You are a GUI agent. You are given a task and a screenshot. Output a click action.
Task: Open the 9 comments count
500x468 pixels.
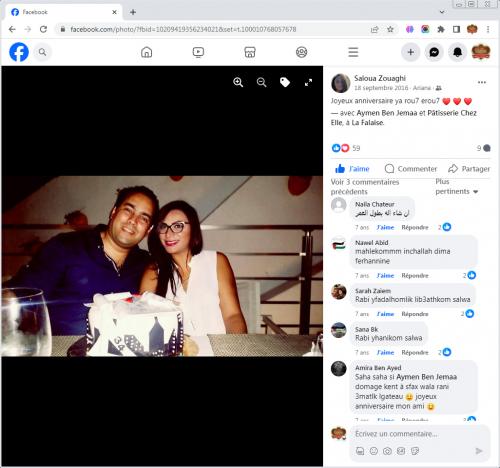coord(483,148)
